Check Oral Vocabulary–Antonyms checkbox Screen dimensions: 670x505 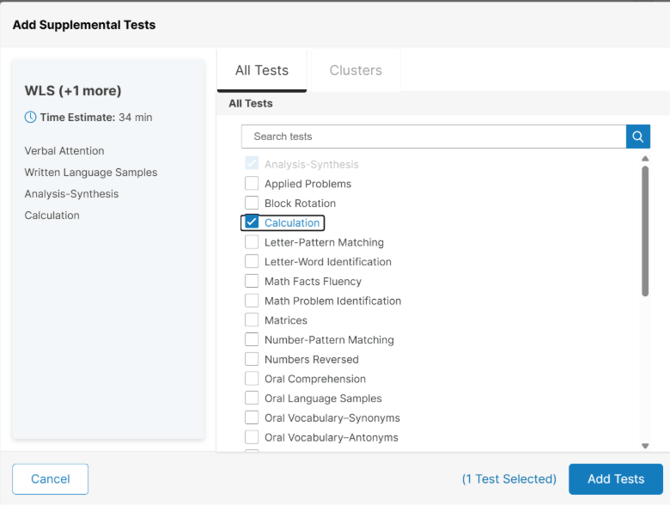(252, 437)
